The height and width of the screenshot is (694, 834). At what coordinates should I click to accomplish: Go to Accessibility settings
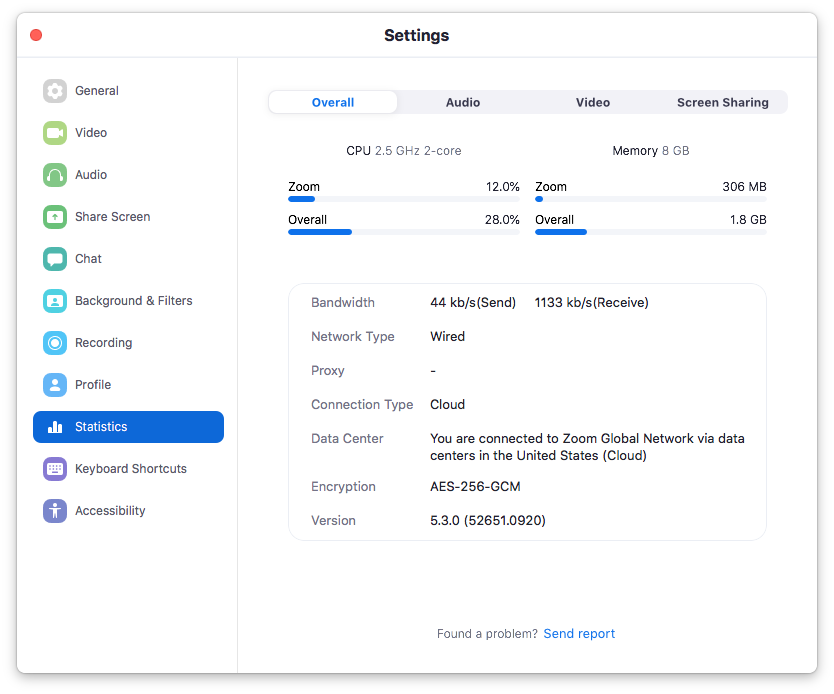click(x=110, y=511)
